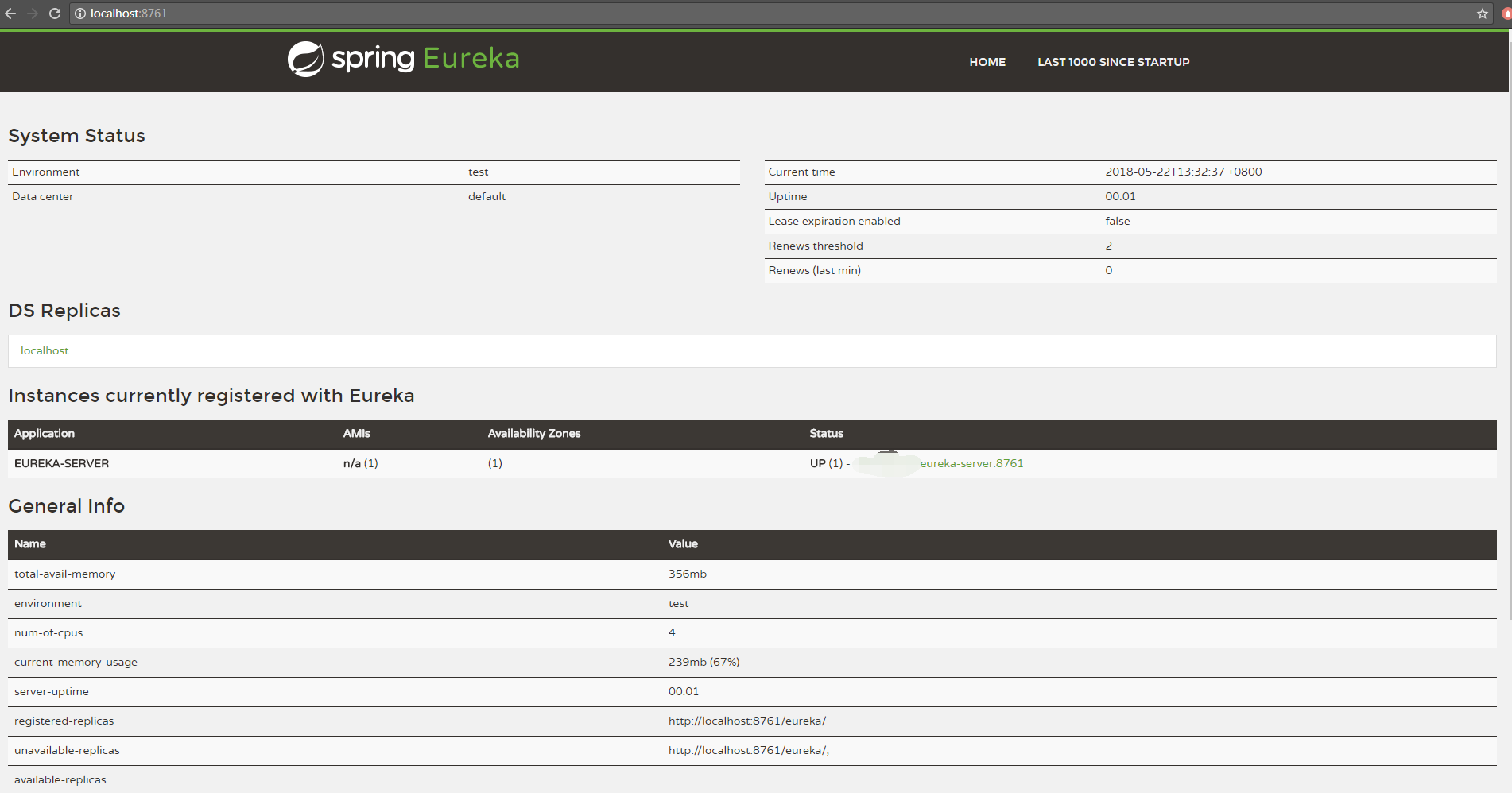Click the Application column header
The width and height of the screenshot is (1512, 793).
point(45,433)
